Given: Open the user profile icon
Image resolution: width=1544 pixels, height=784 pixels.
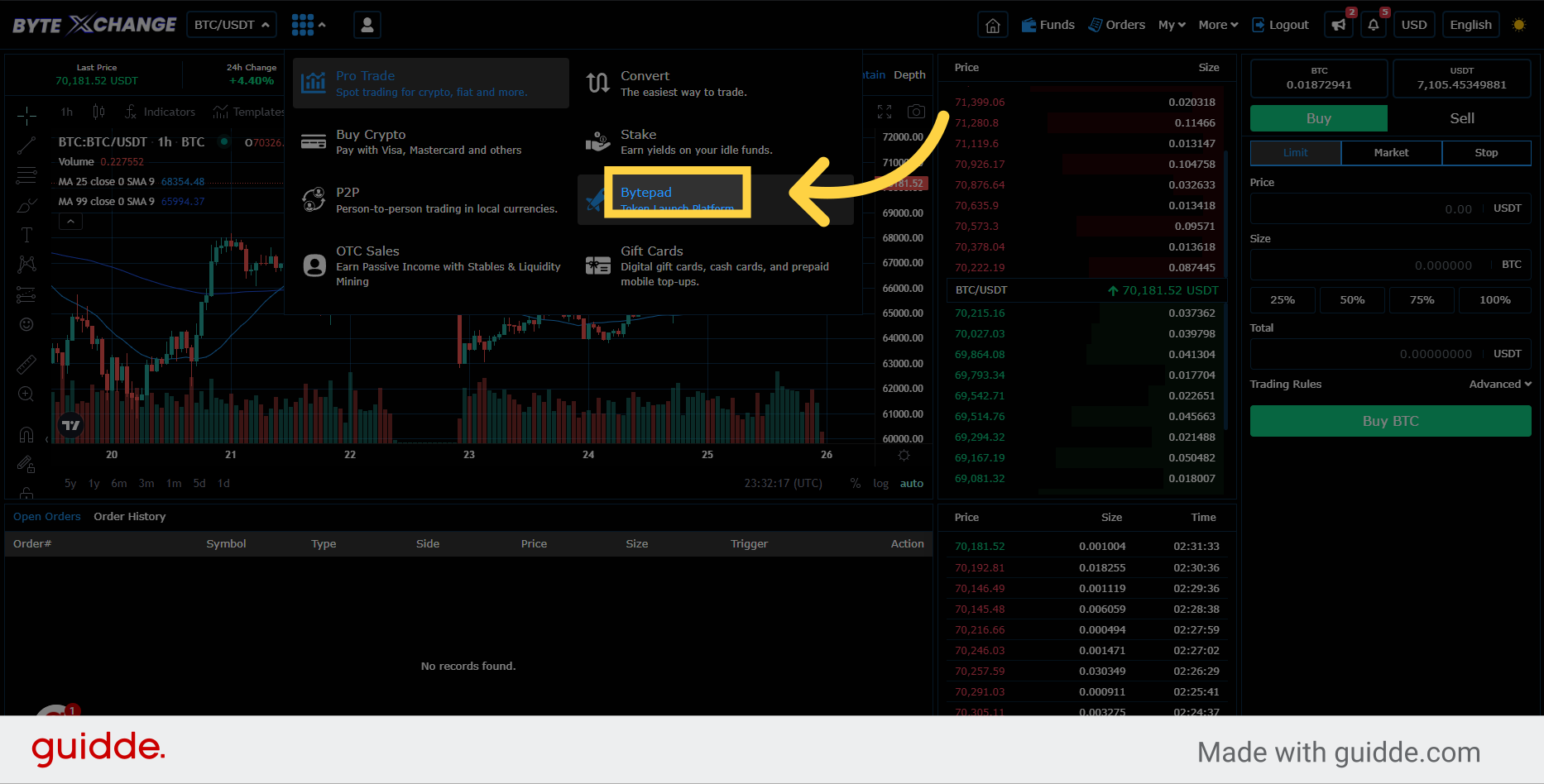Looking at the screenshot, I should click(x=367, y=25).
